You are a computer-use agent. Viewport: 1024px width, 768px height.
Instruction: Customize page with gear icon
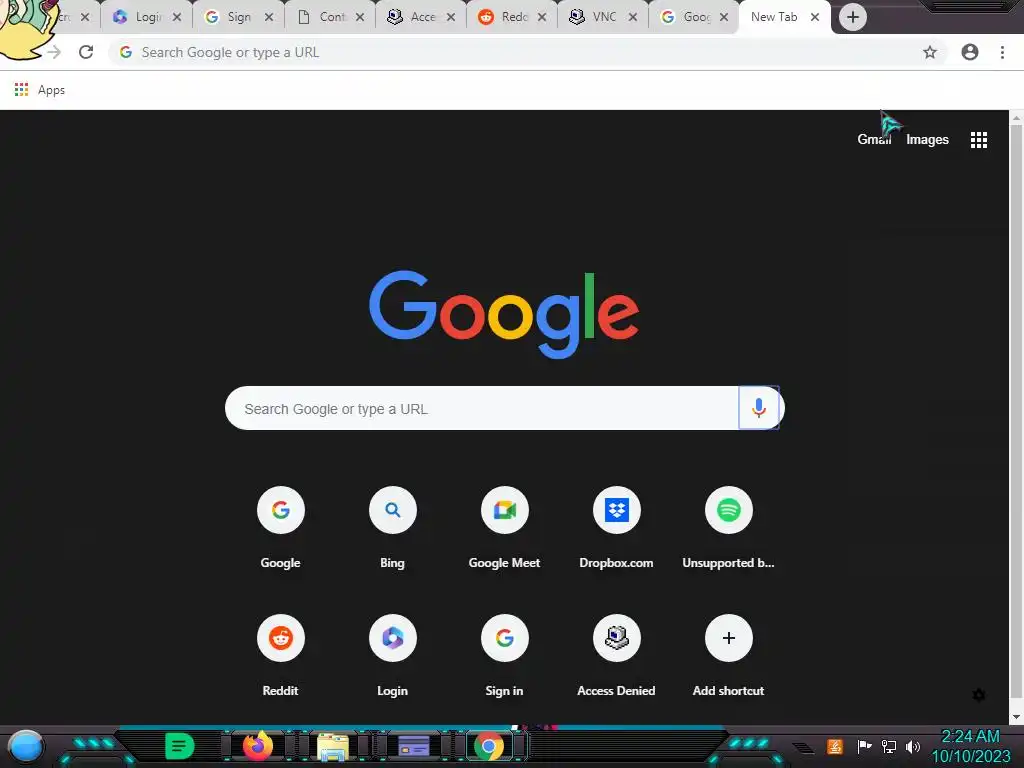(x=978, y=695)
